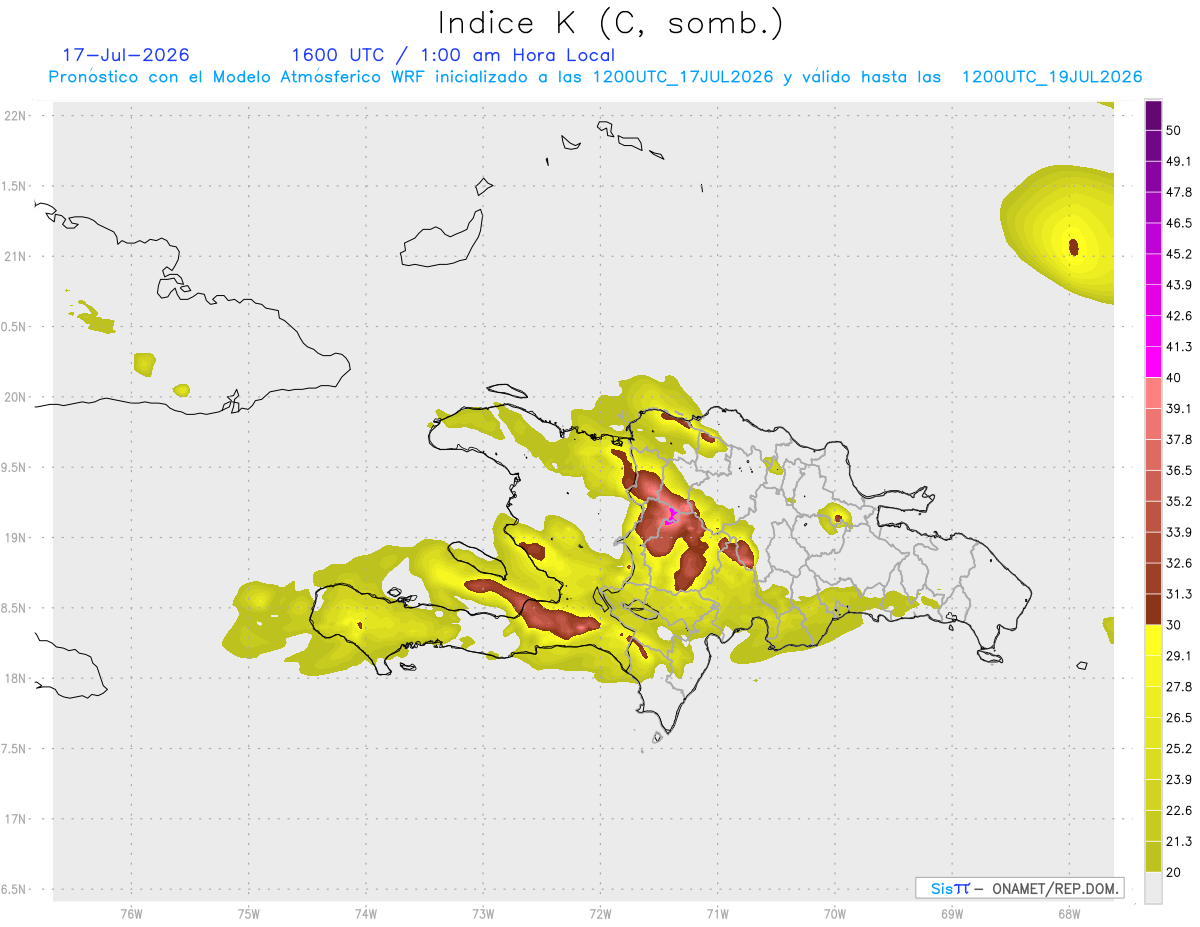This screenshot has height=927, width=1200.
Task: Click the '22.6' legend value
Action: tap(1179, 810)
